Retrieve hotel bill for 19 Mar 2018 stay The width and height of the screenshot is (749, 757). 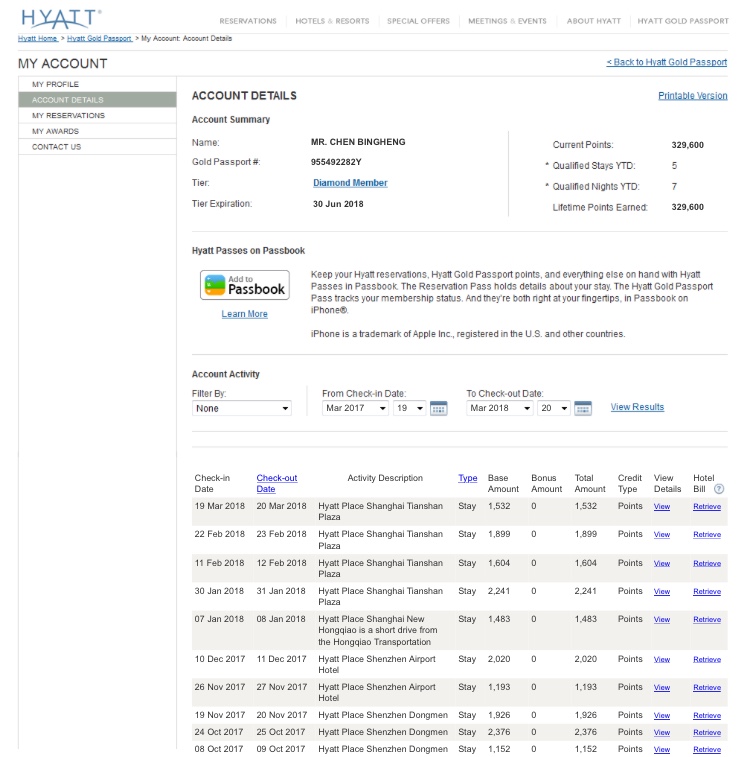[x=707, y=506]
